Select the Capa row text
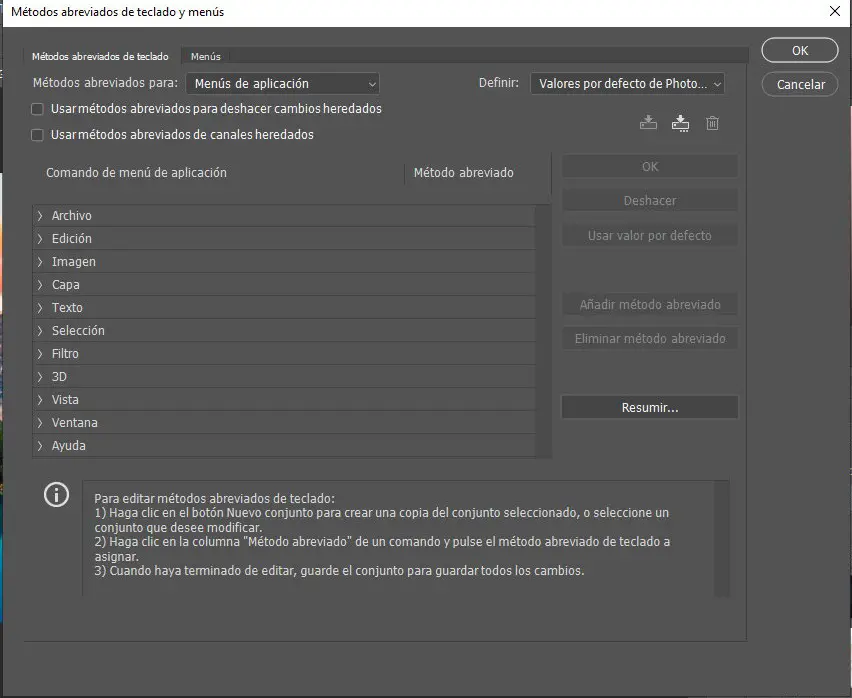Image resolution: width=852 pixels, height=698 pixels. click(x=66, y=285)
